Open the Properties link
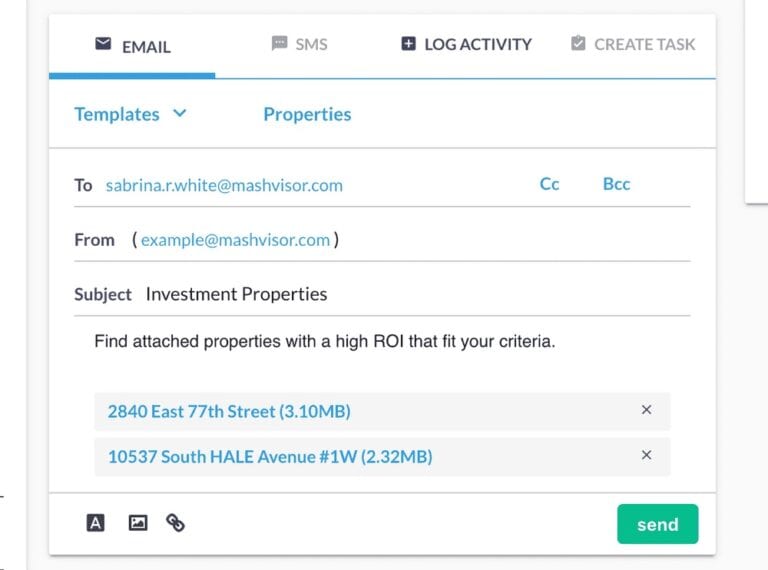The width and height of the screenshot is (768, 570). click(x=307, y=114)
